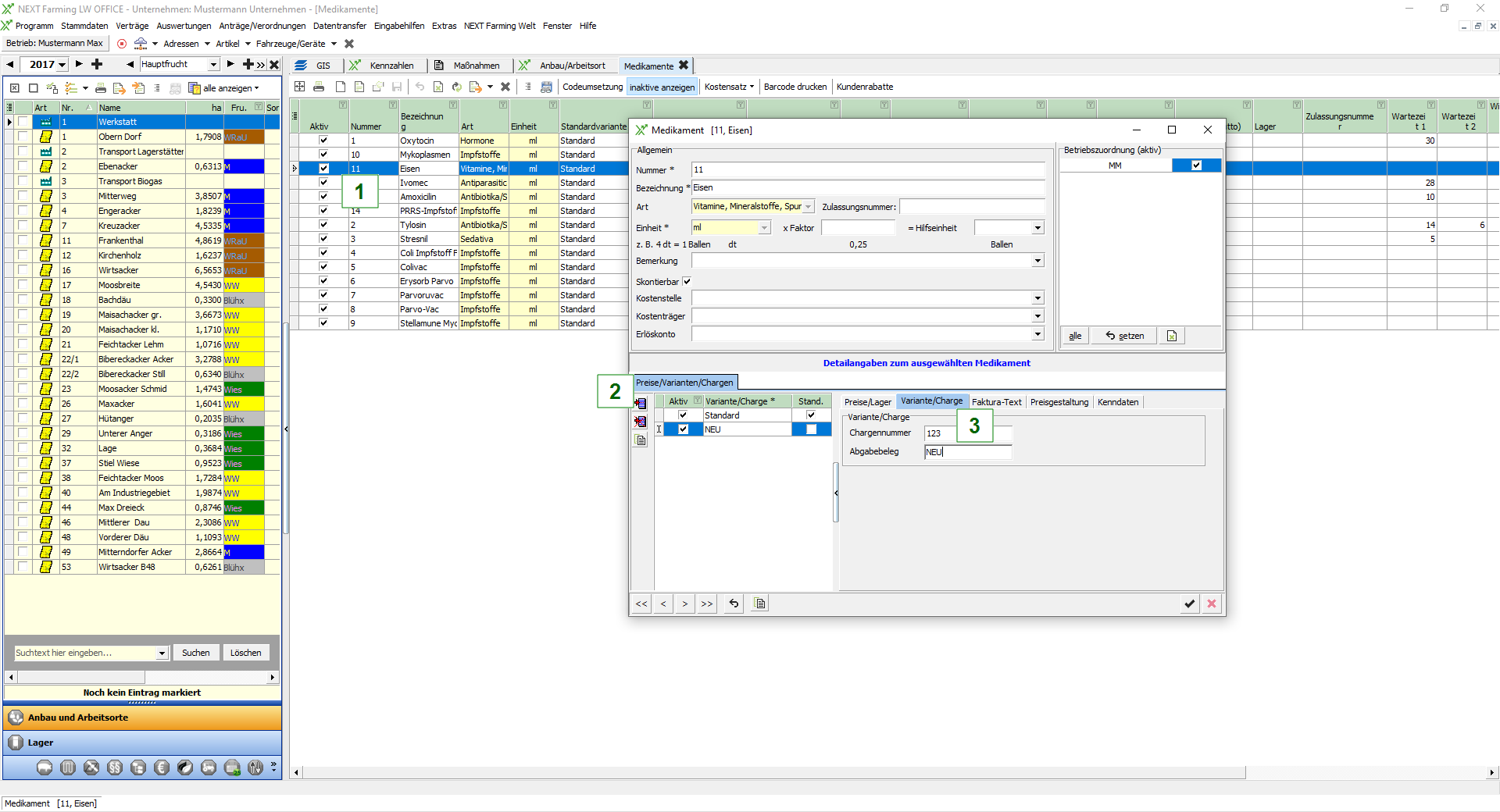The image size is (1500, 812).
Task: Toggle the MM Betriebszuordnung checkbox
Action: coord(1196,166)
